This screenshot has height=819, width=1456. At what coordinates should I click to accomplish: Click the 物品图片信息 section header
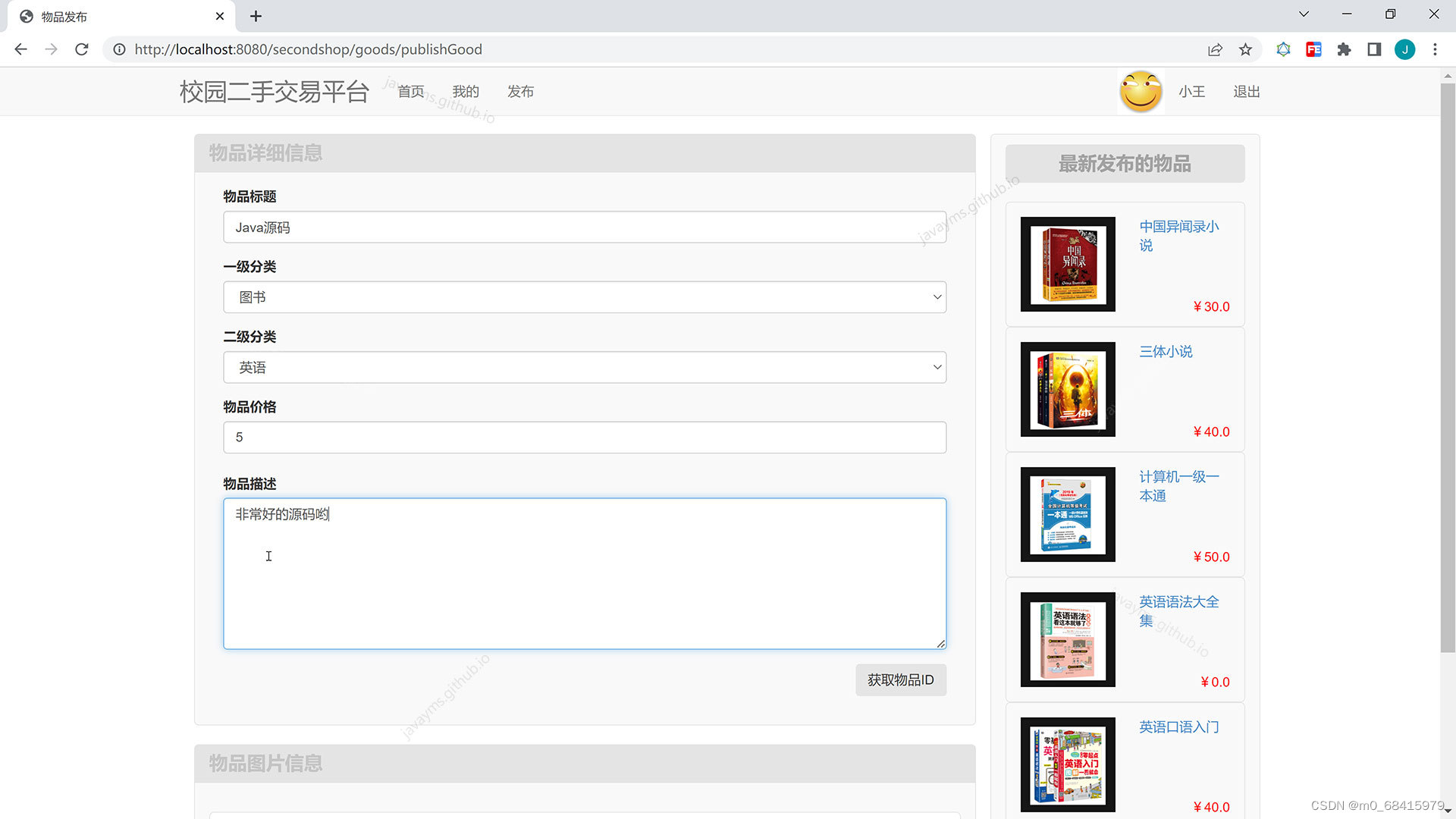coord(585,764)
